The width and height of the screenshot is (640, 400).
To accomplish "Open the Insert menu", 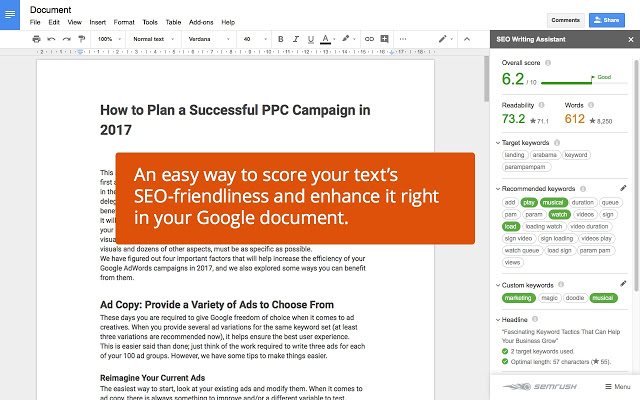I will tap(98, 22).
